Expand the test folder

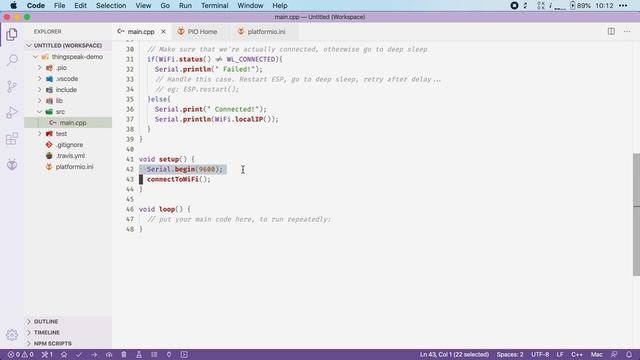(x=40, y=134)
